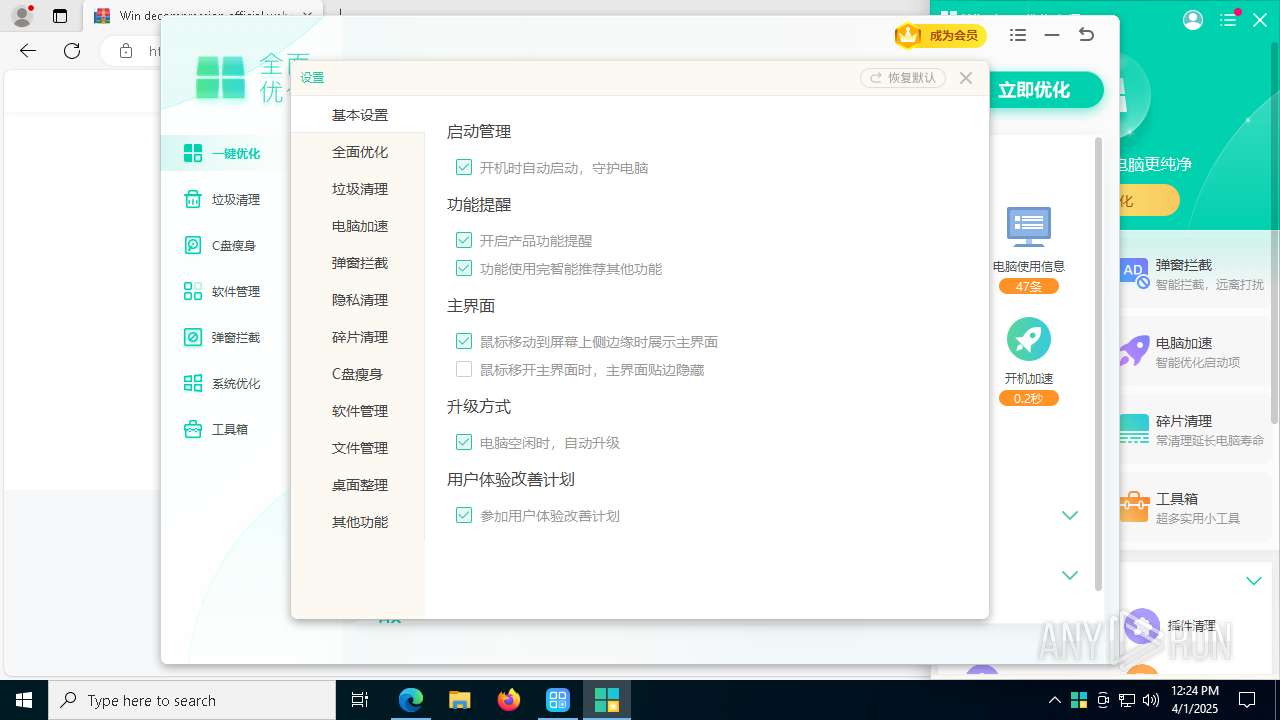Toggle 鼠标移动到屏幕上侧边缘时展示主界面 checkbox
Viewport: 1280px width, 720px height.
pyautogui.click(x=464, y=341)
